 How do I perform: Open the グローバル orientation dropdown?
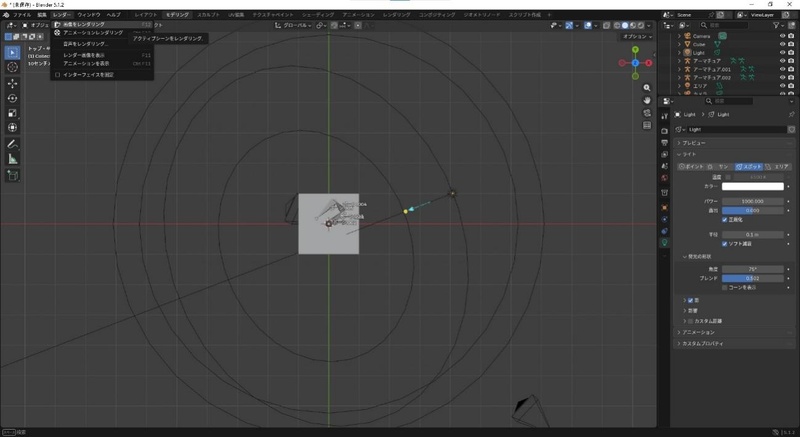[x=293, y=25]
